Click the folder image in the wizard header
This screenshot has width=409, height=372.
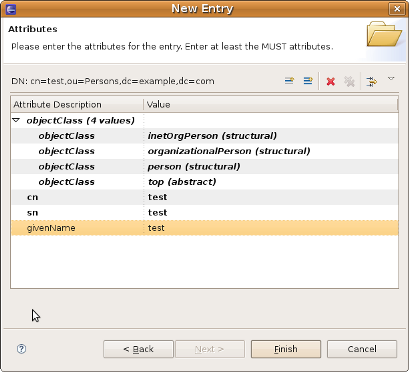click(384, 34)
